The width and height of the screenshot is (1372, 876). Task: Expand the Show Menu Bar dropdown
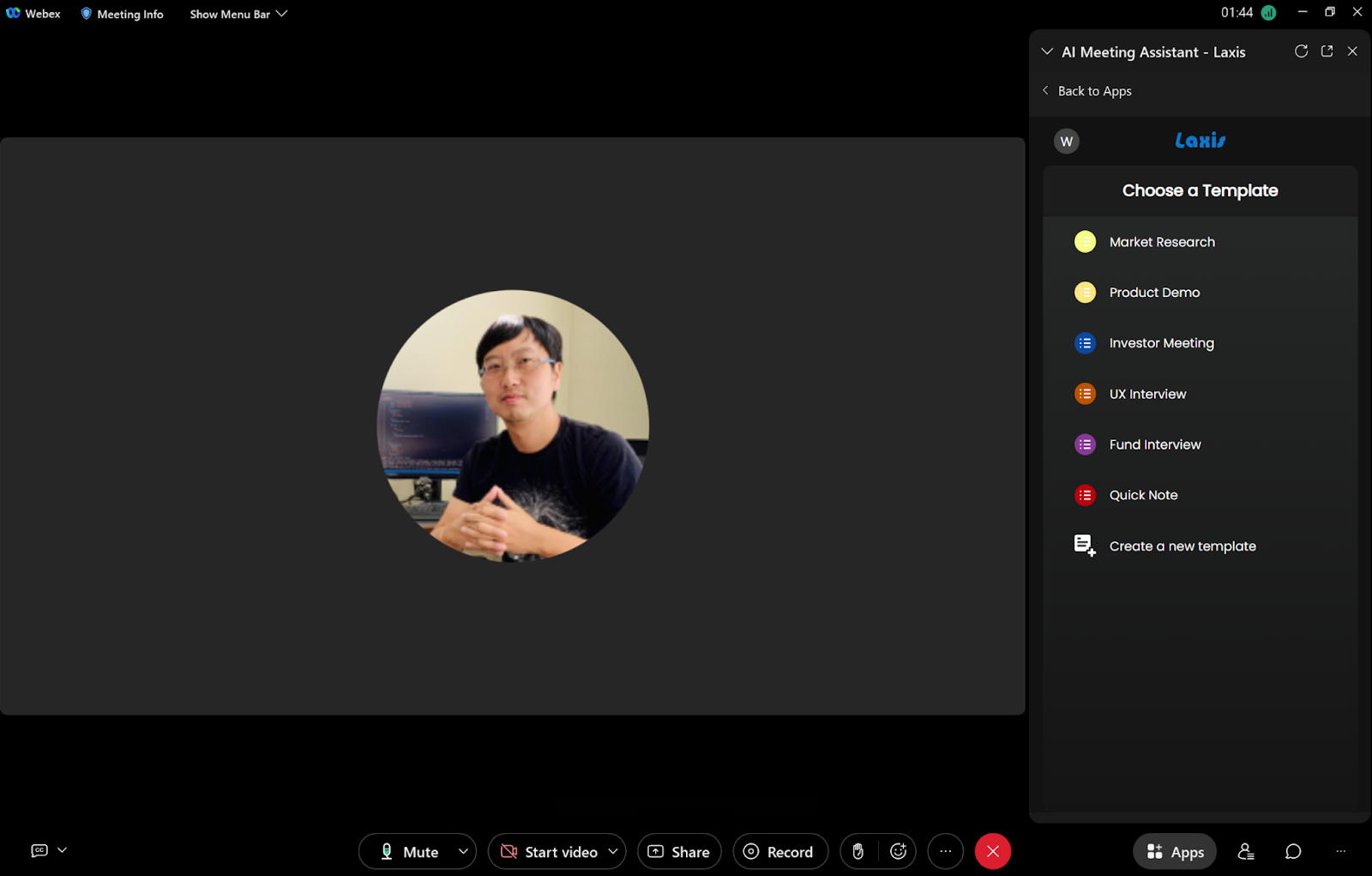238,14
